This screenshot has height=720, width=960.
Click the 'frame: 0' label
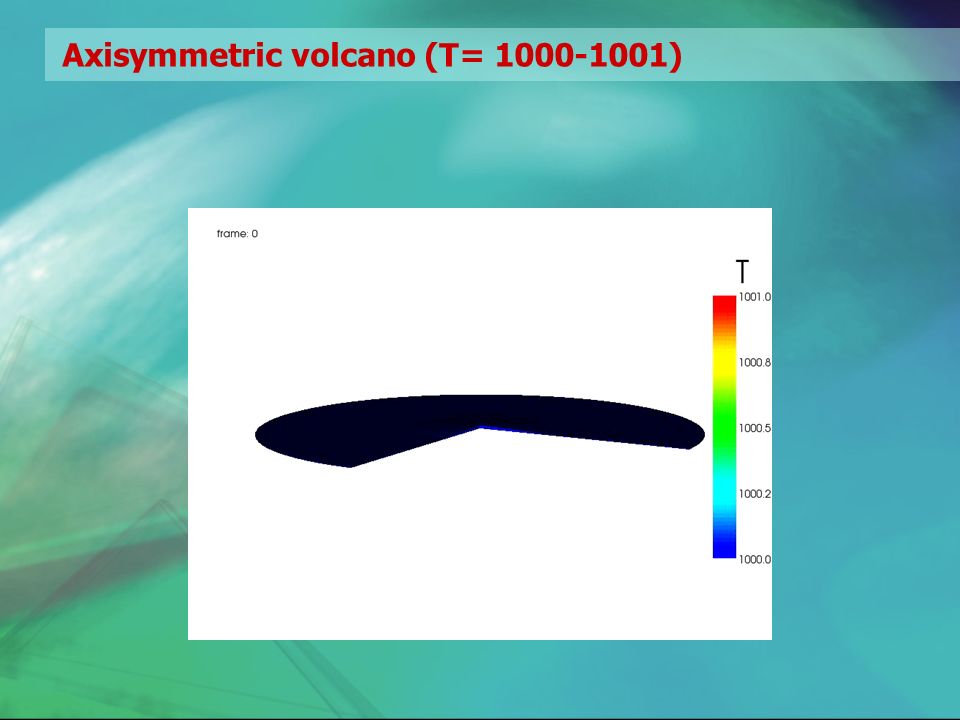[x=238, y=234]
